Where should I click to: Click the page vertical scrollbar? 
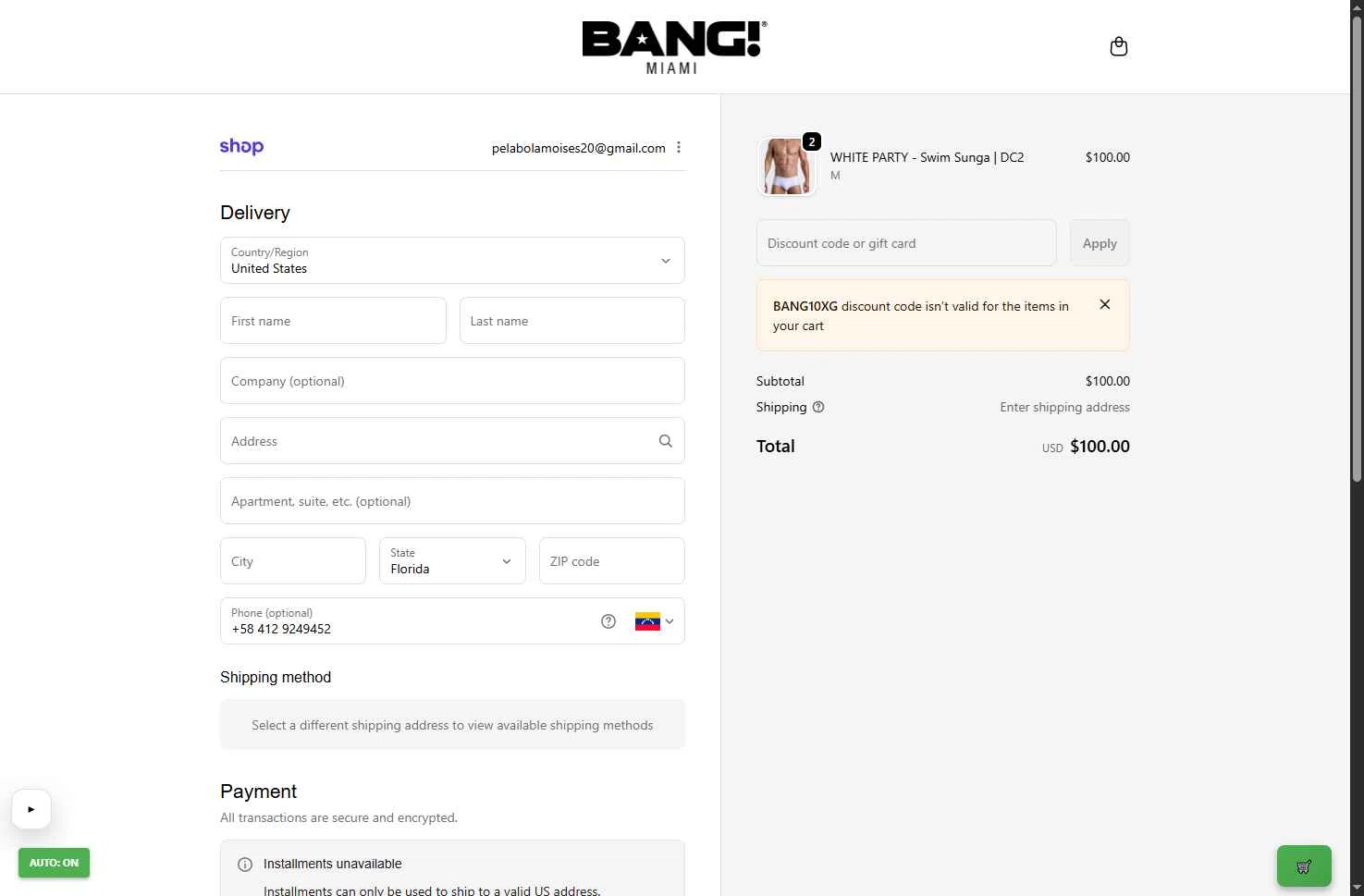coord(1357,250)
